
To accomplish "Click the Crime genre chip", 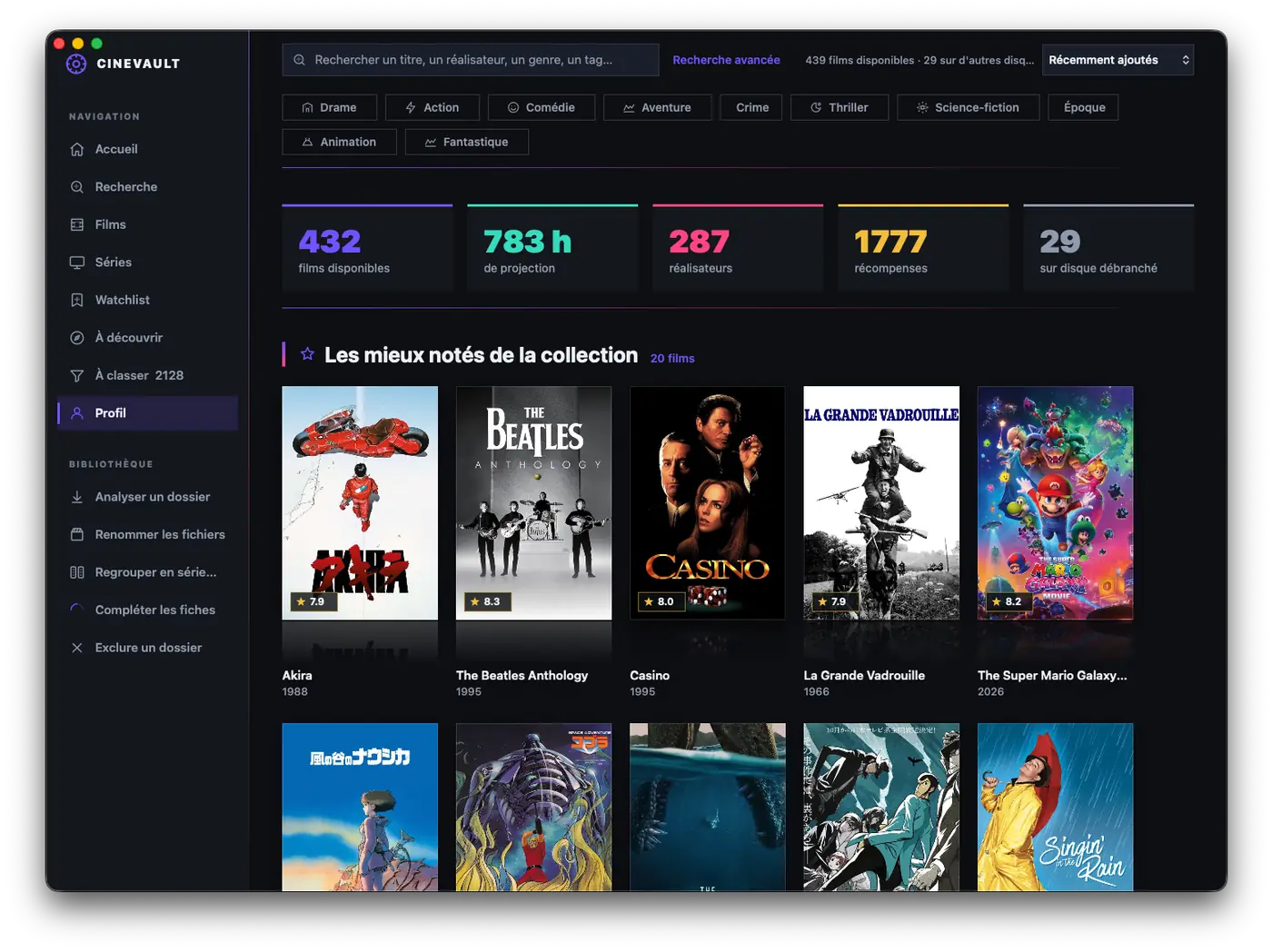I will [751, 107].
